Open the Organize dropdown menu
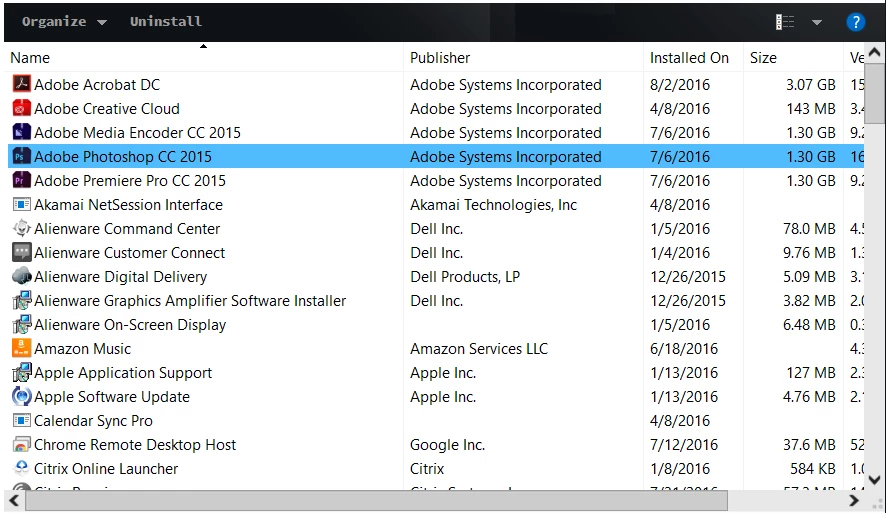 coord(64,21)
